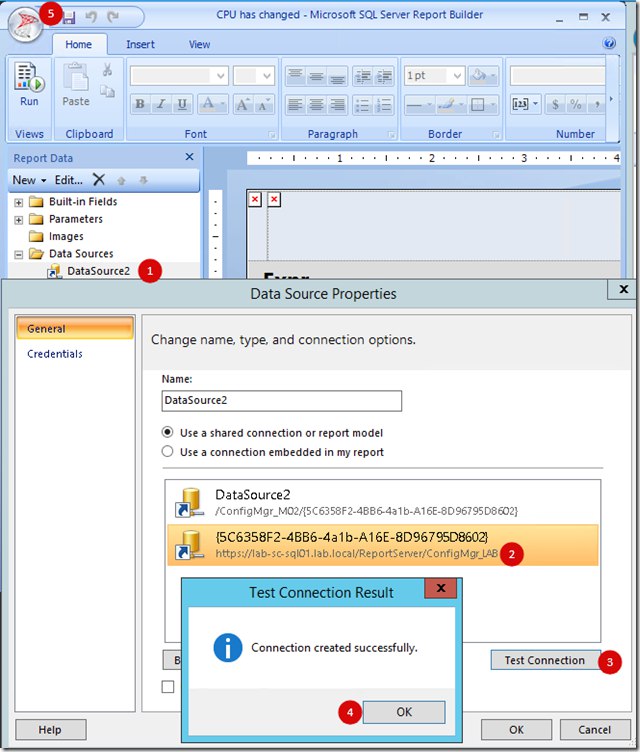This screenshot has width=640, height=752.
Task: Toggle italic formatting
Action: point(161,104)
